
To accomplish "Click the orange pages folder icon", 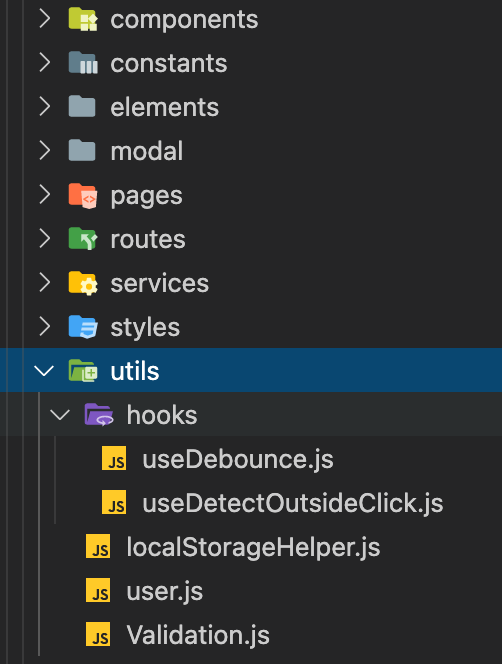I will [83, 195].
